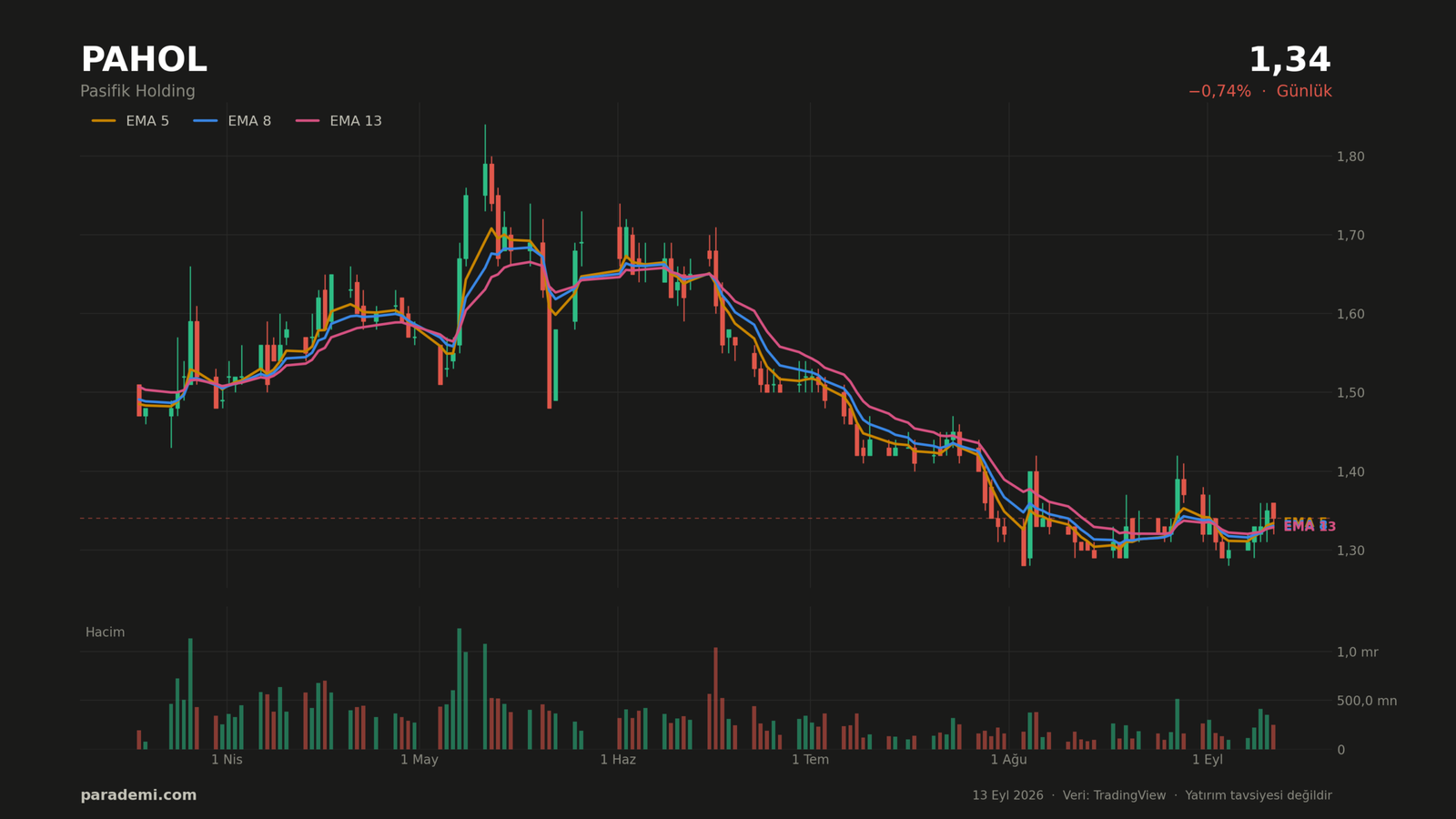The width and height of the screenshot is (1456, 819).
Task: Click the current price 1,34
Action: pyautogui.click(x=1289, y=60)
